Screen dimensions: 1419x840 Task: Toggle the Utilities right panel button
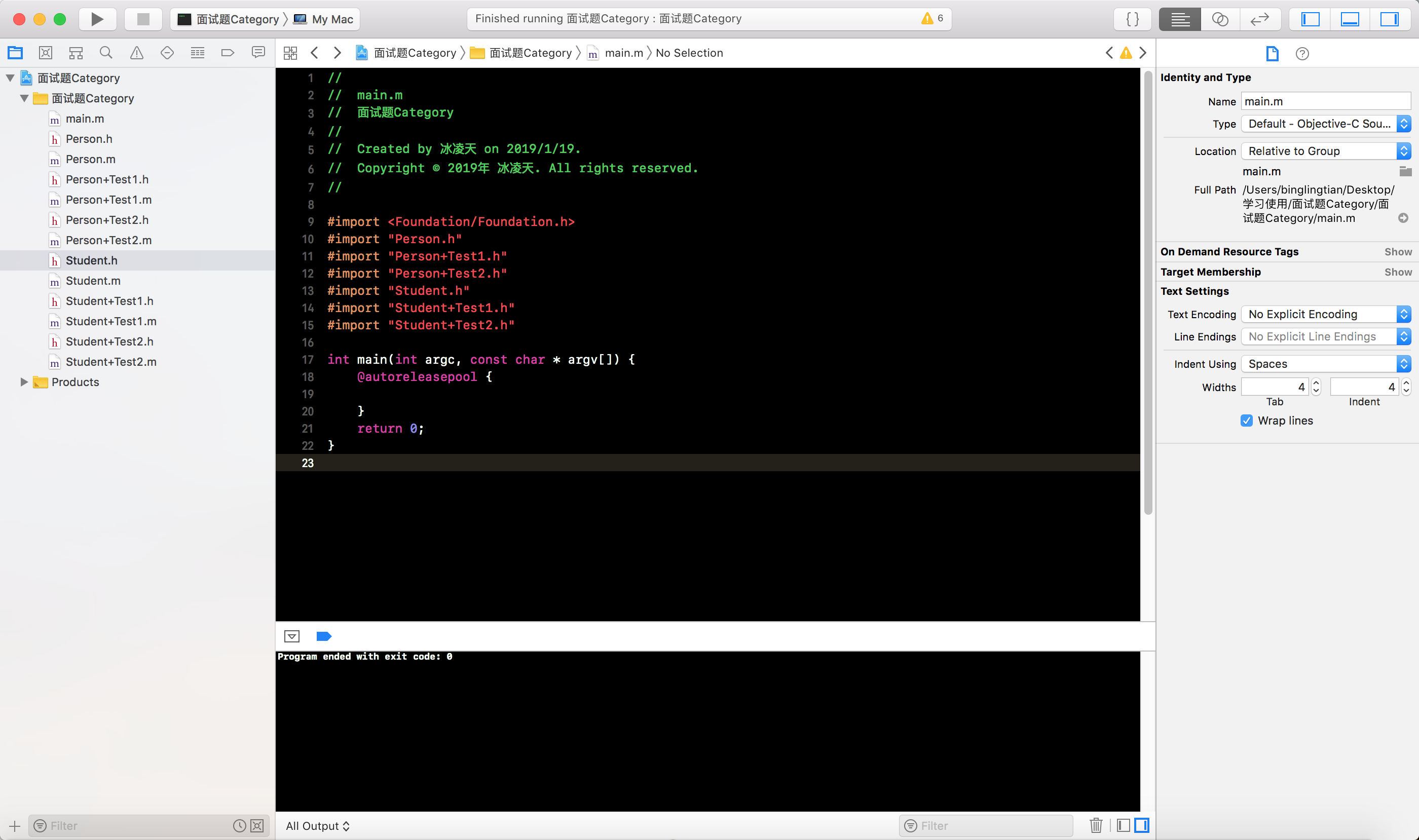pyautogui.click(x=1389, y=19)
